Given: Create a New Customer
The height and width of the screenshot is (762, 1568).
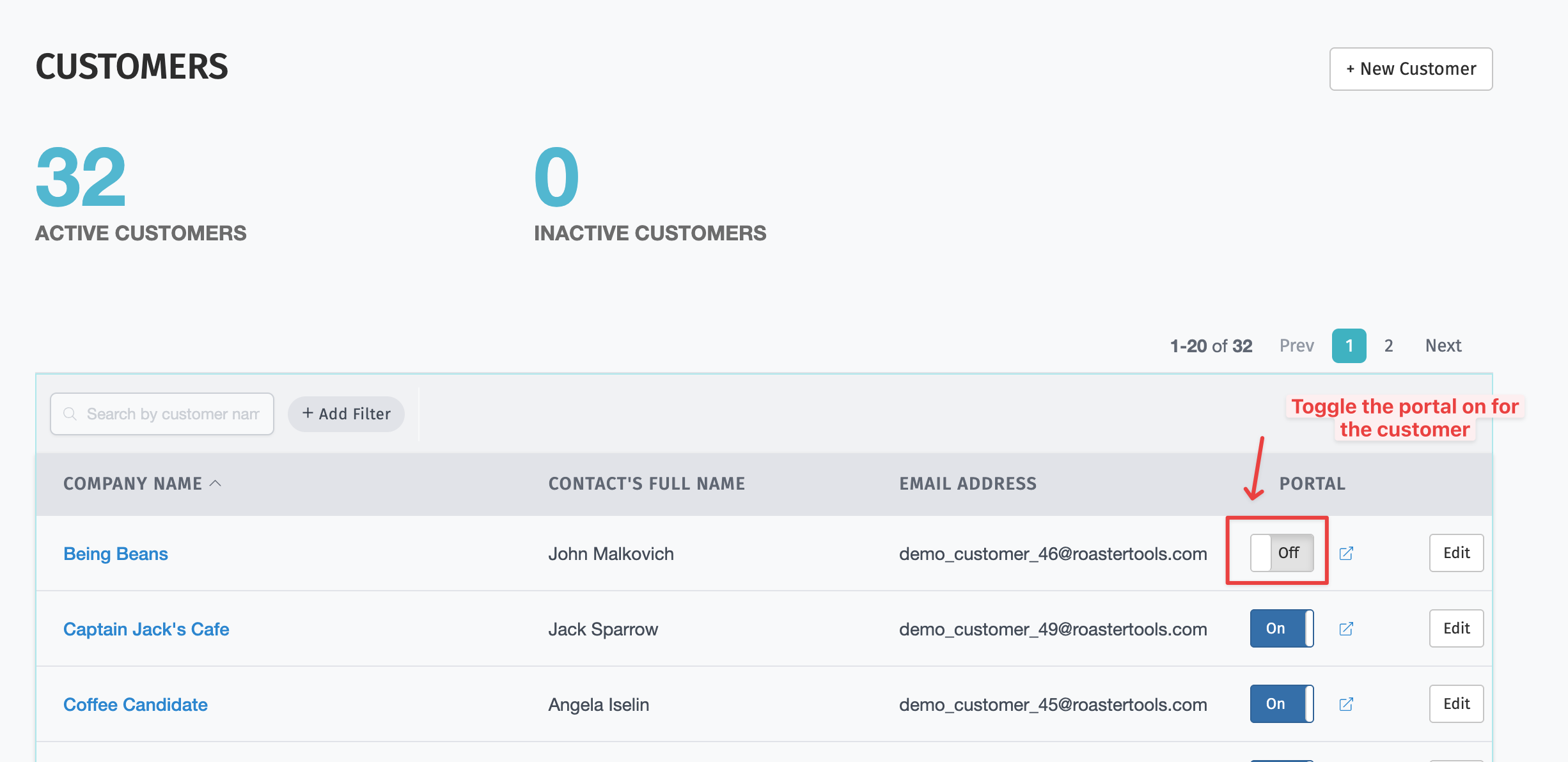Looking at the screenshot, I should coord(1411,69).
